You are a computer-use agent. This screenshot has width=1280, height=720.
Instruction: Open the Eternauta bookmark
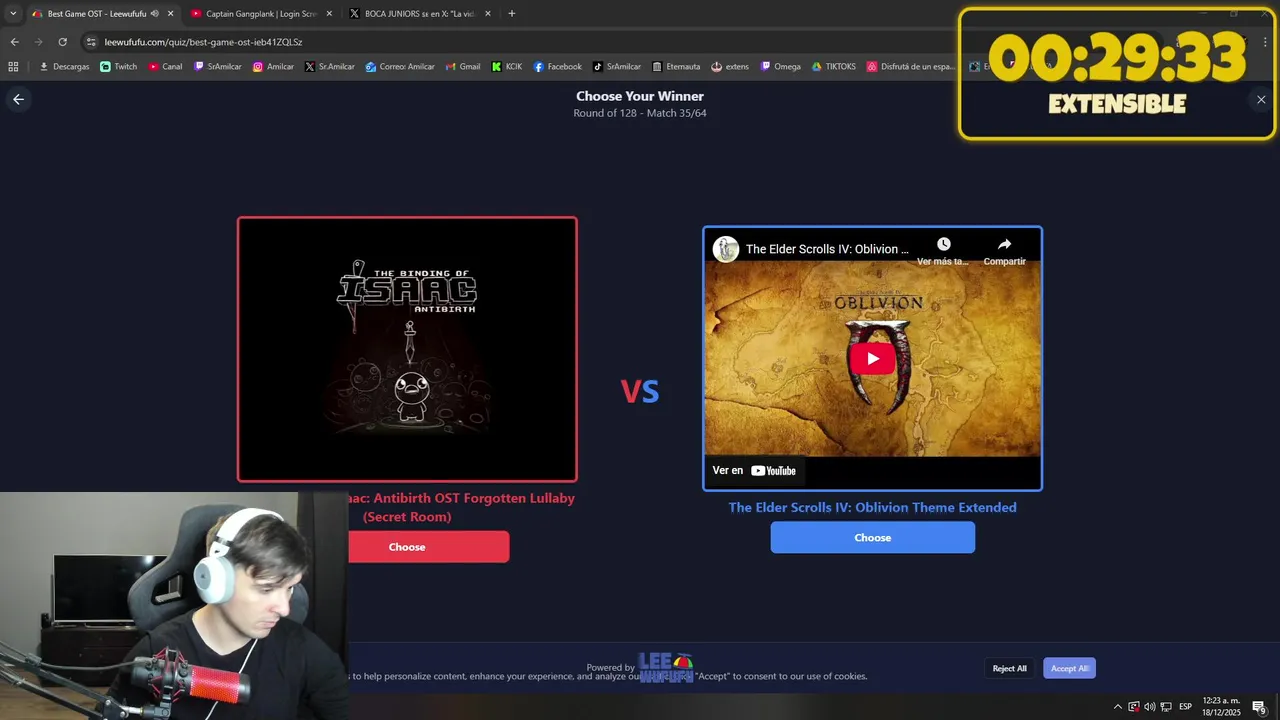[x=676, y=67]
